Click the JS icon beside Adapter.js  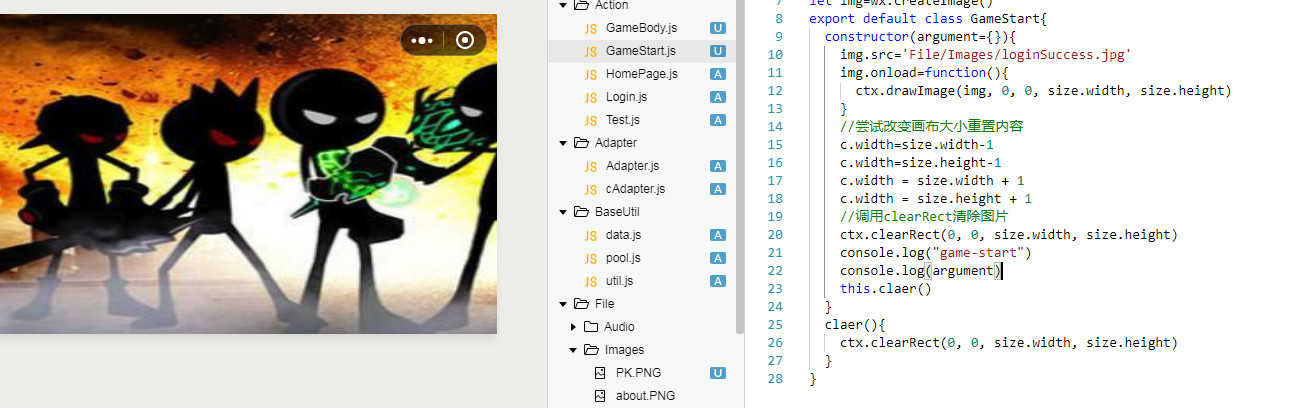point(591,166)
